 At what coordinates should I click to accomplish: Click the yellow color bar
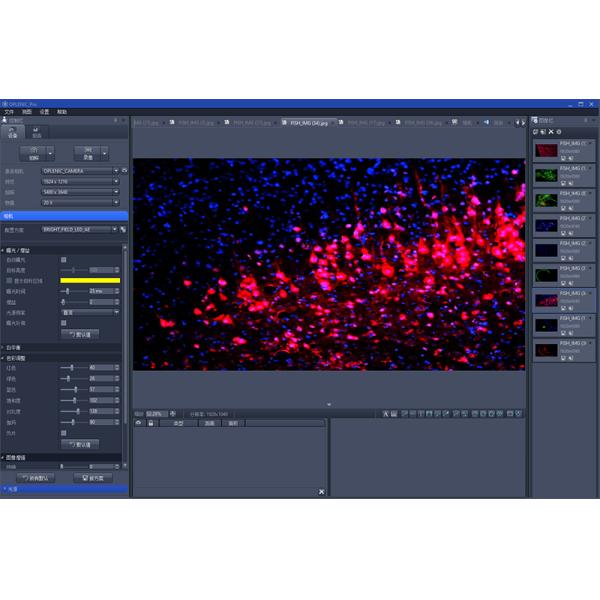pyautogui.click(x=90, y=280)
